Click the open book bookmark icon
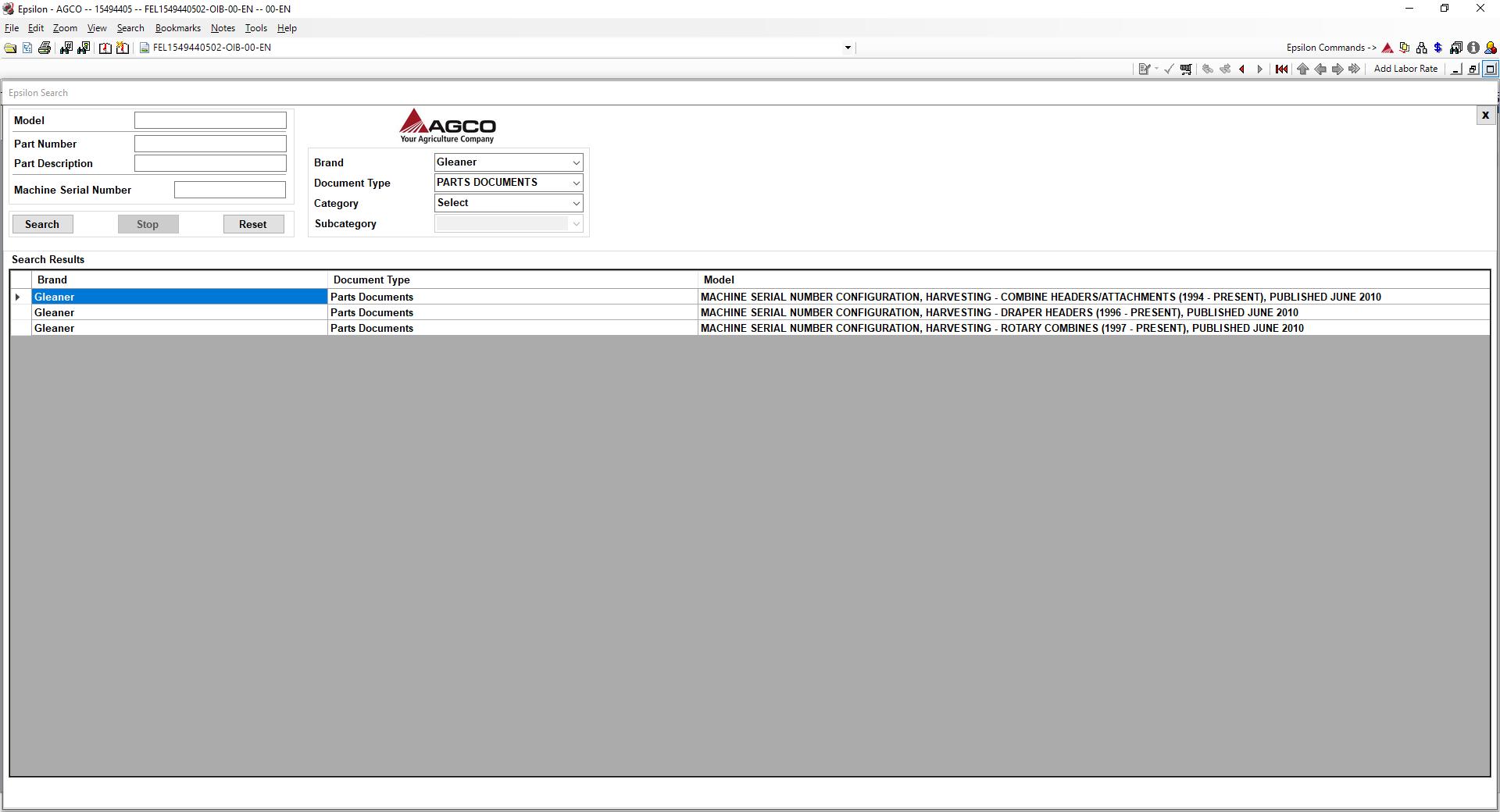The image size is (1500, 812). (105, 48)
